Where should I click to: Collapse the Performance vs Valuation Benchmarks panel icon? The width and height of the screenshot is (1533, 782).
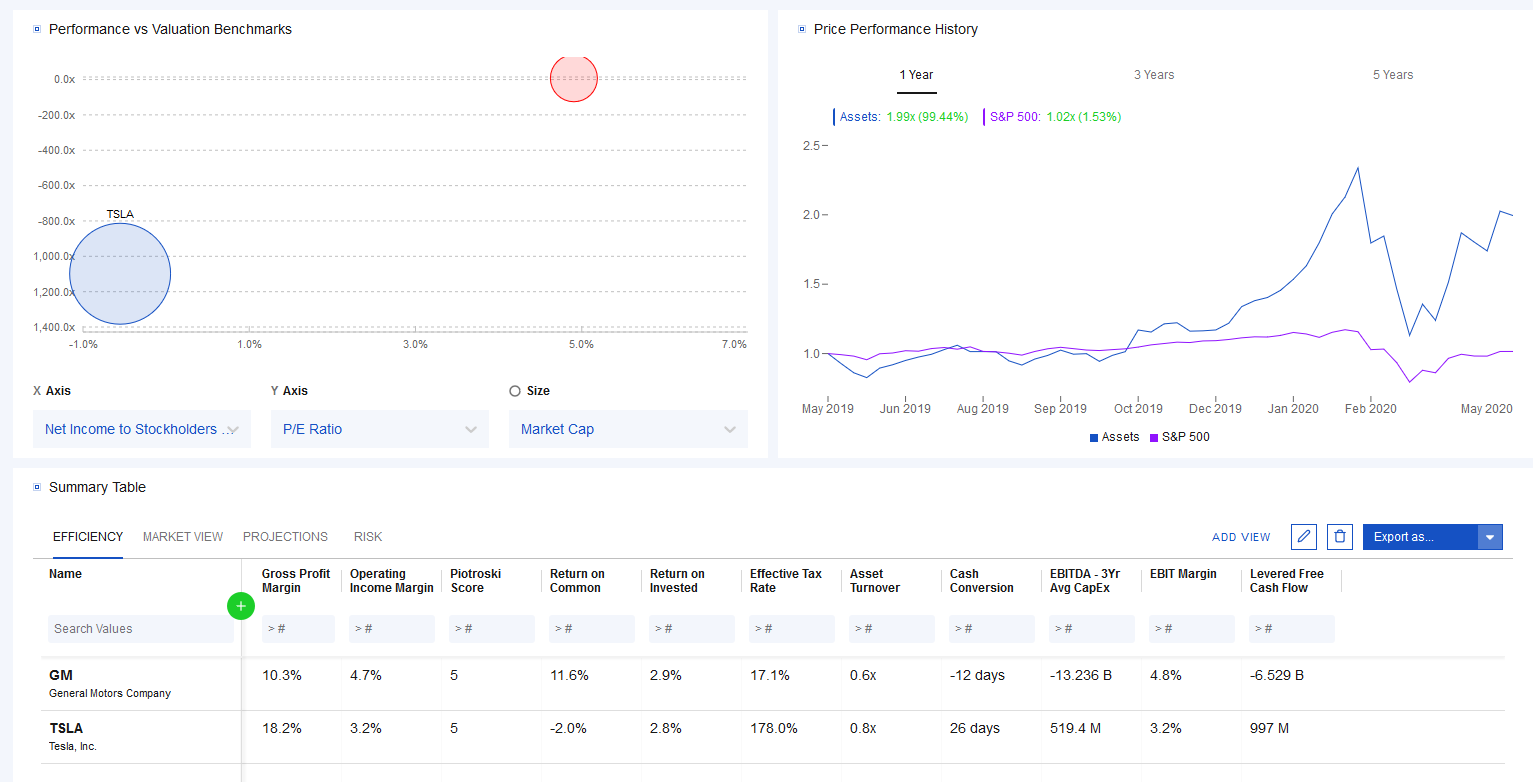coord(37,30)
